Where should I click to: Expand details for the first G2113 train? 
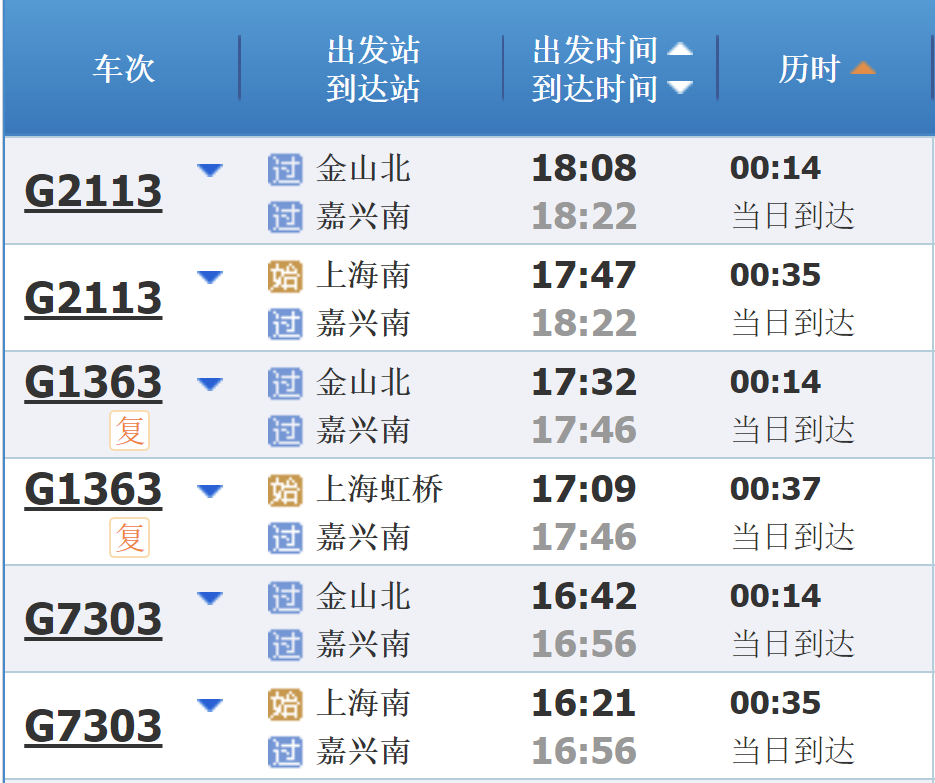[210, 171]
